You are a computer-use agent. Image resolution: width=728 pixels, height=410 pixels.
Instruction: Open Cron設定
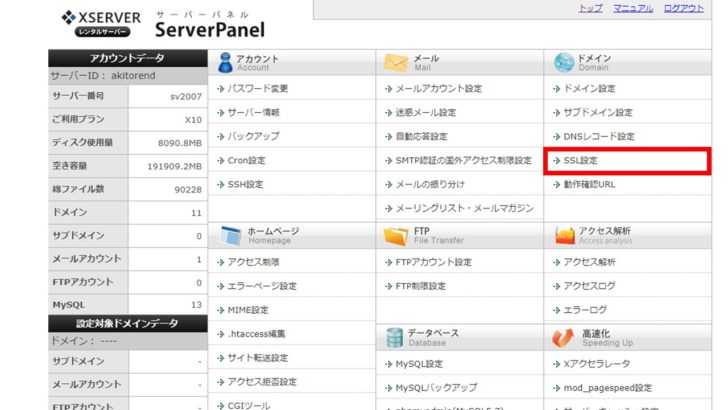246,160
